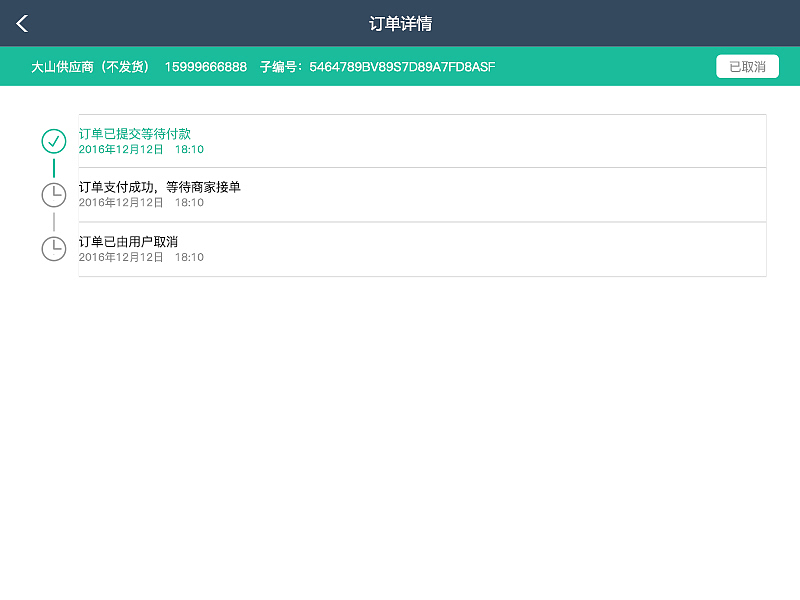Click the 订单详情 page title
The image size is (800, 600).
coord(400,23)
